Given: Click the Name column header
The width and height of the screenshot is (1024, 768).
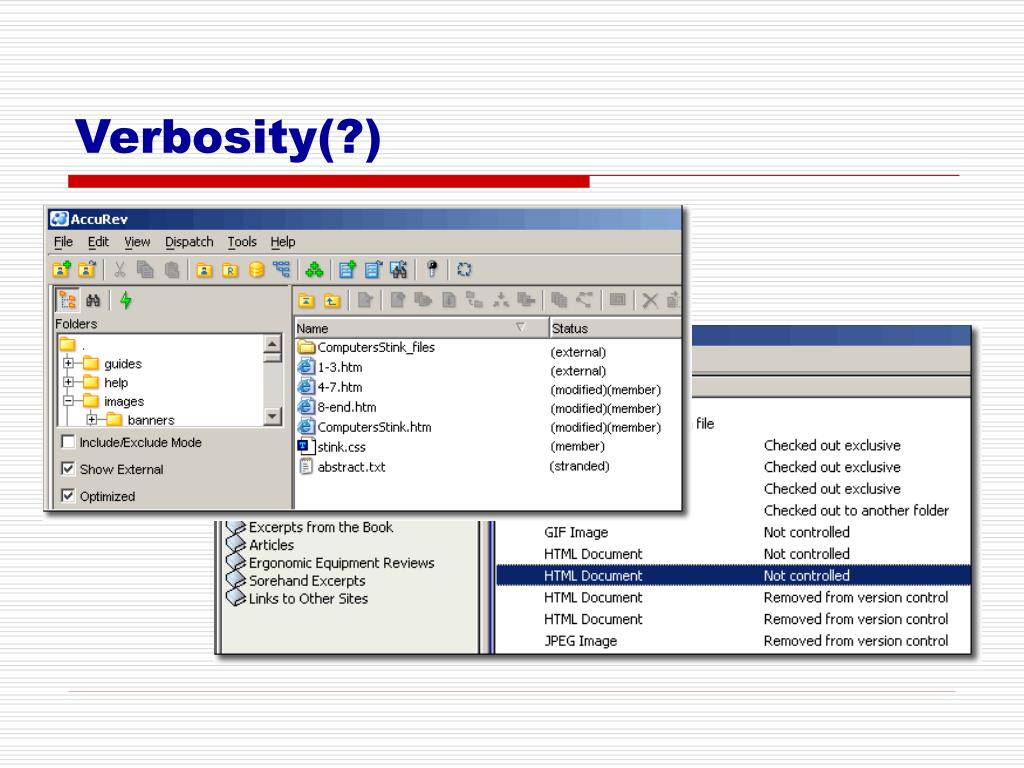Looking at the screenshot, I should tap(422, 328).
